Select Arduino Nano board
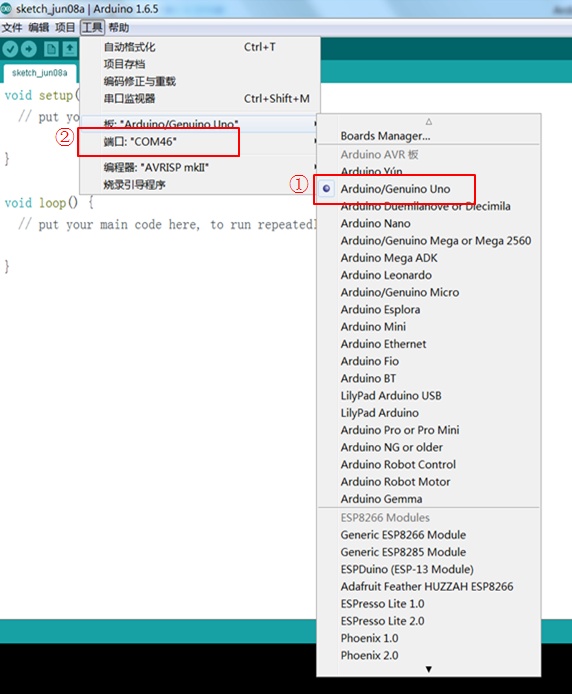Viewport: 572px width, 694px height. 429,224
